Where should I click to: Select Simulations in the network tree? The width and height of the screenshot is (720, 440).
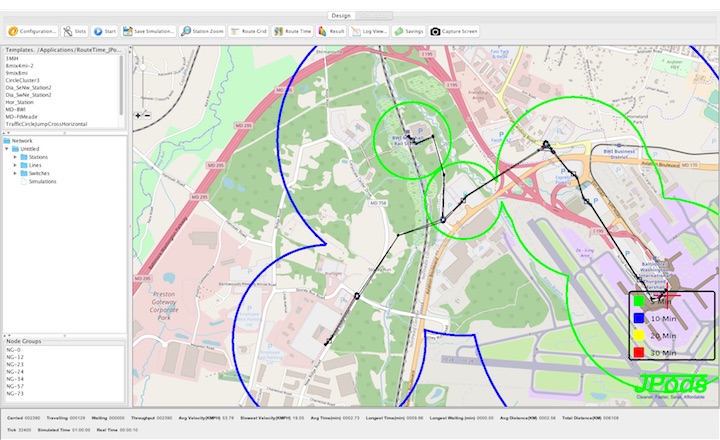tap(42, 181)
